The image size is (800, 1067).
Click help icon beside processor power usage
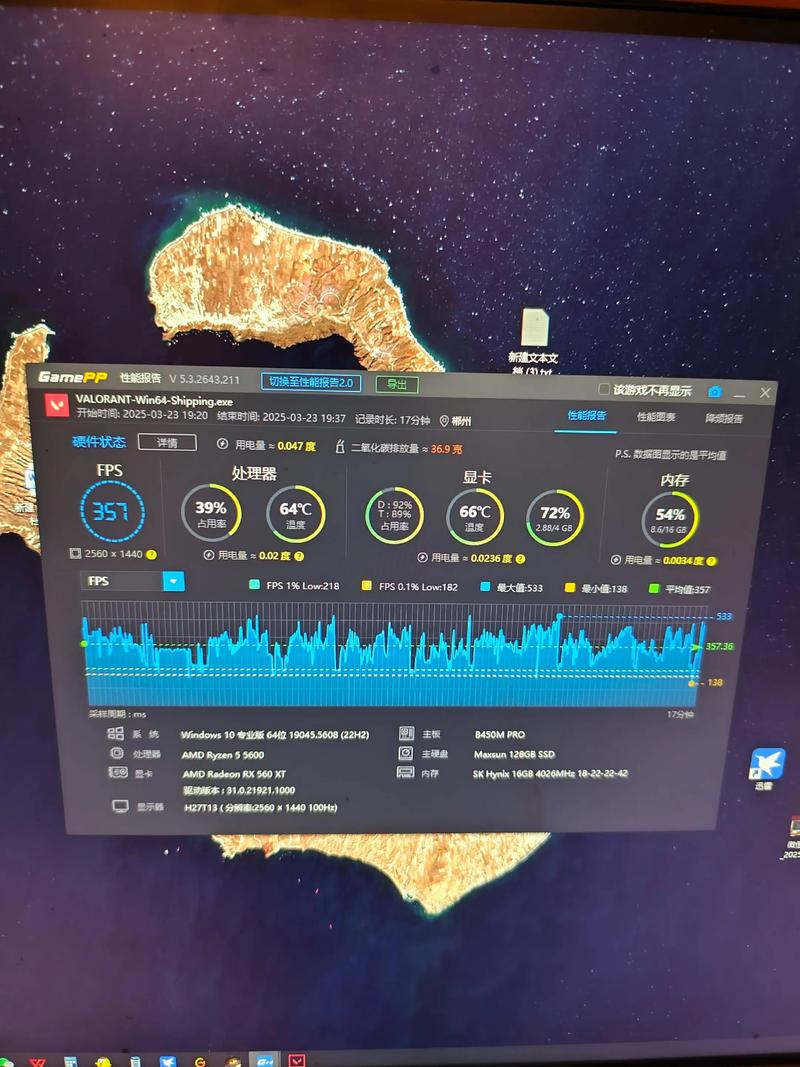pyautogui.click(x=298, y=556)
